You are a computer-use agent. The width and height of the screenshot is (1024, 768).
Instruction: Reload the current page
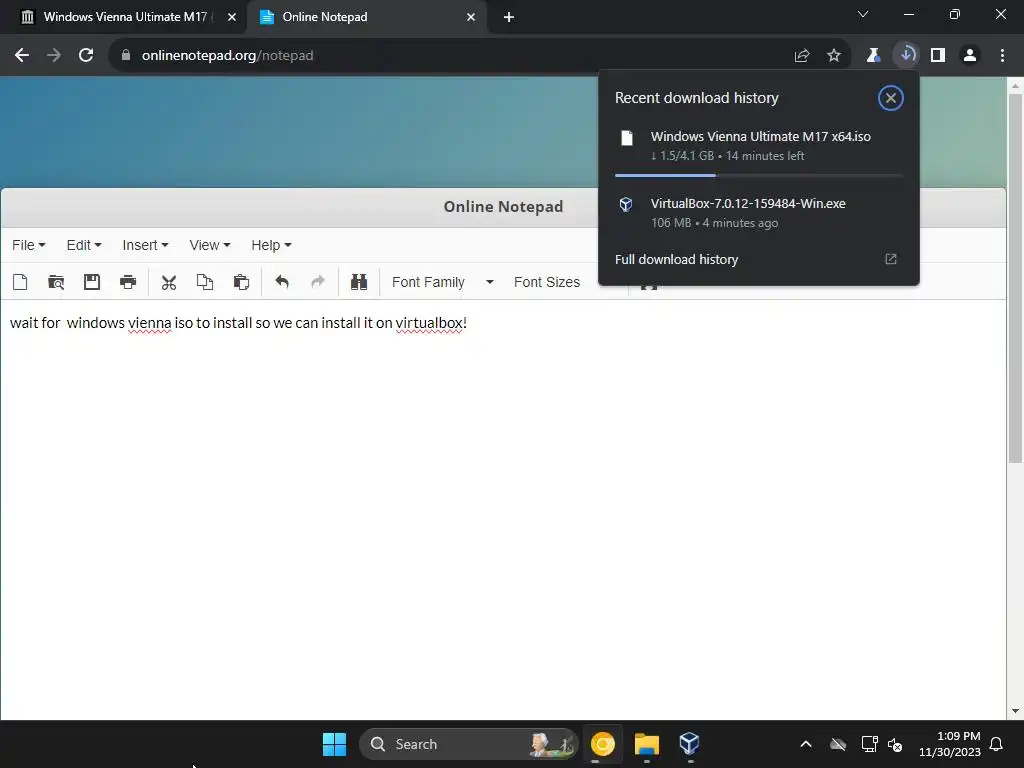[86, 56]
